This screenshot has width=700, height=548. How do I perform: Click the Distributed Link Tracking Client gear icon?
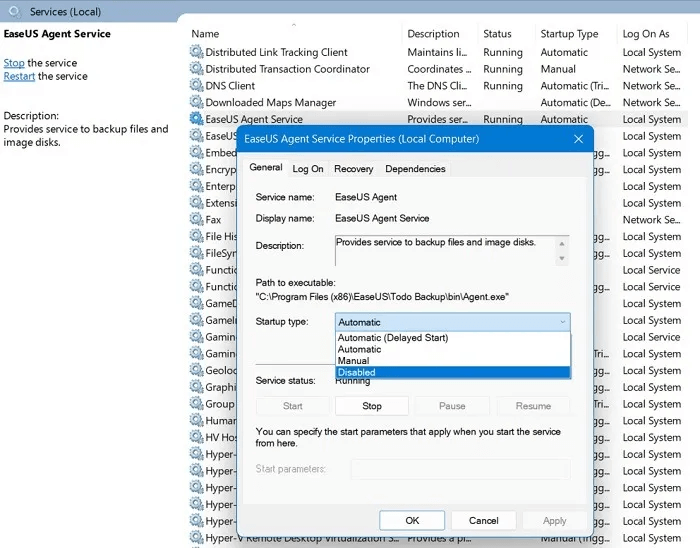(196, 52)
